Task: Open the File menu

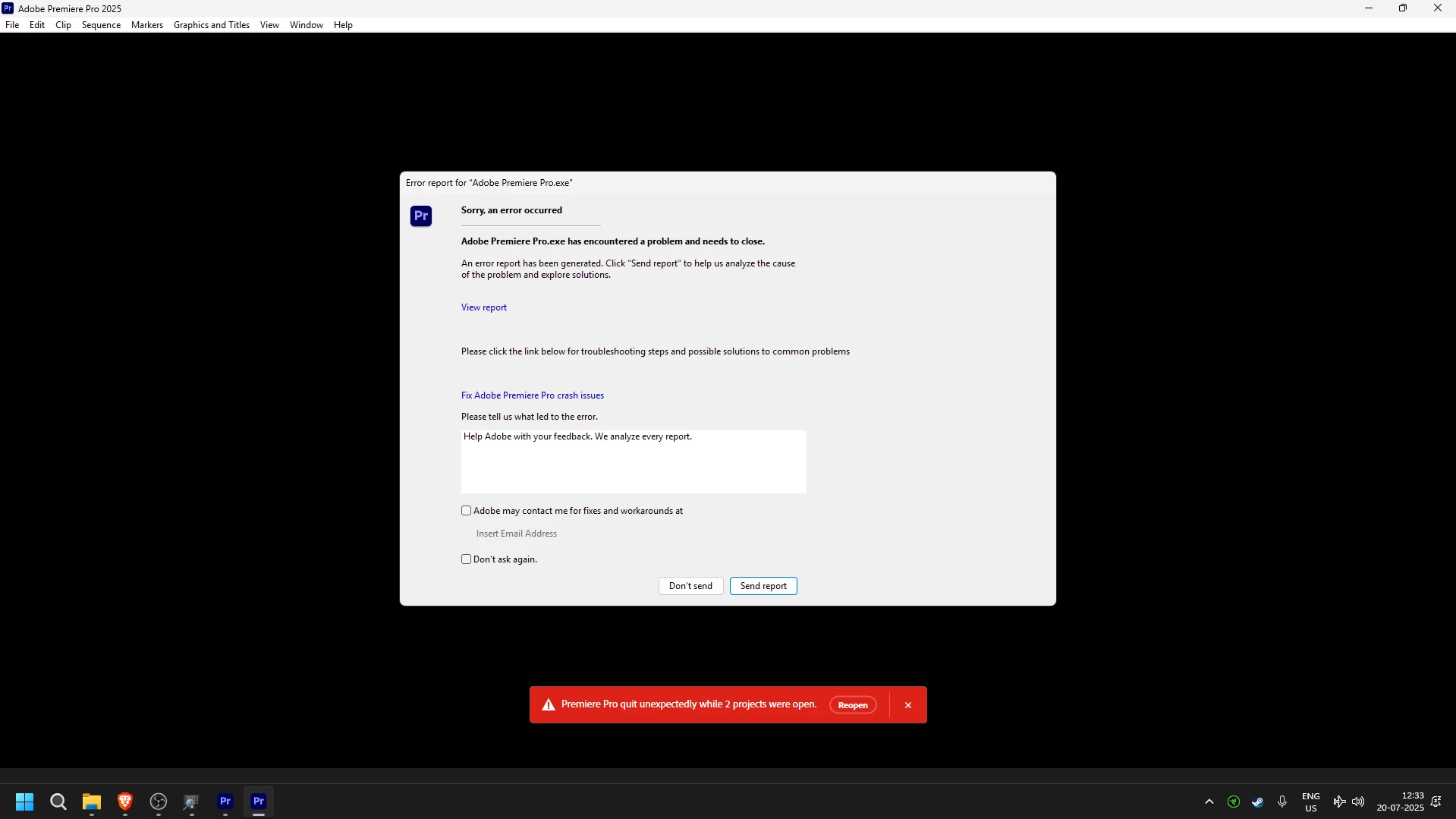Action: click(x=12, y=25)
